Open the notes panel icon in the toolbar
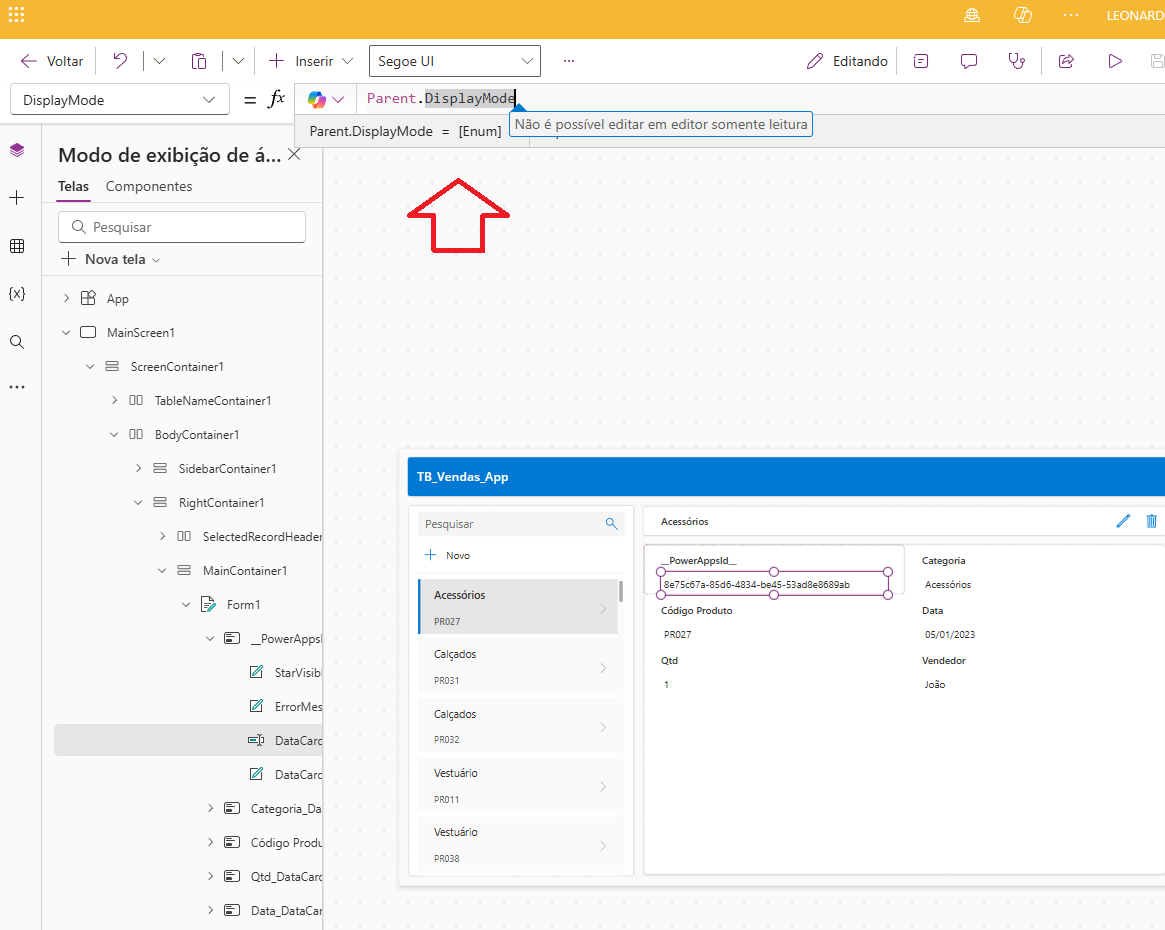Screen dimensions: 1165x930 coord(921,61)
